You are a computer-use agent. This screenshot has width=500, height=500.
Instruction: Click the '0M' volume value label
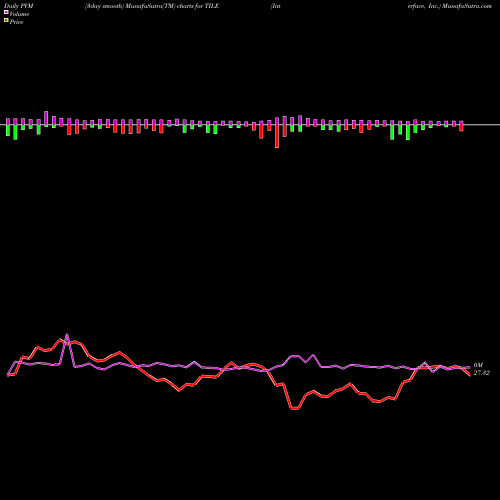[x=478, y=365]
